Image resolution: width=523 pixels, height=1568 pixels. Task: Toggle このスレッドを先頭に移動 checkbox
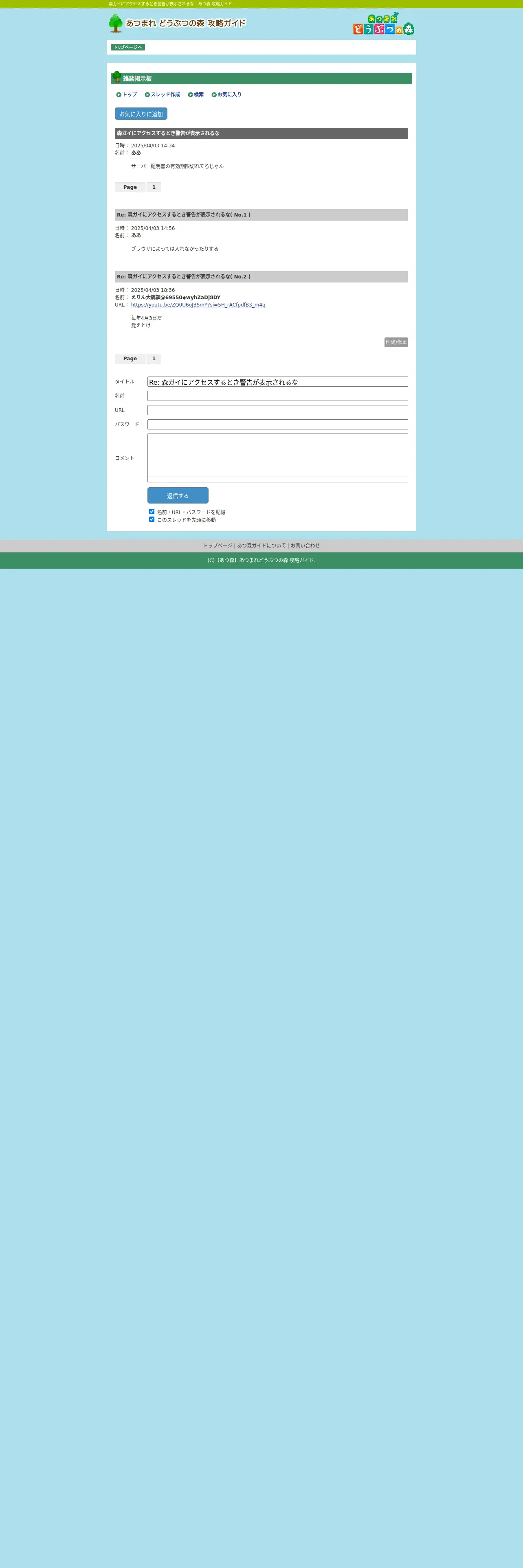[152, 520]
